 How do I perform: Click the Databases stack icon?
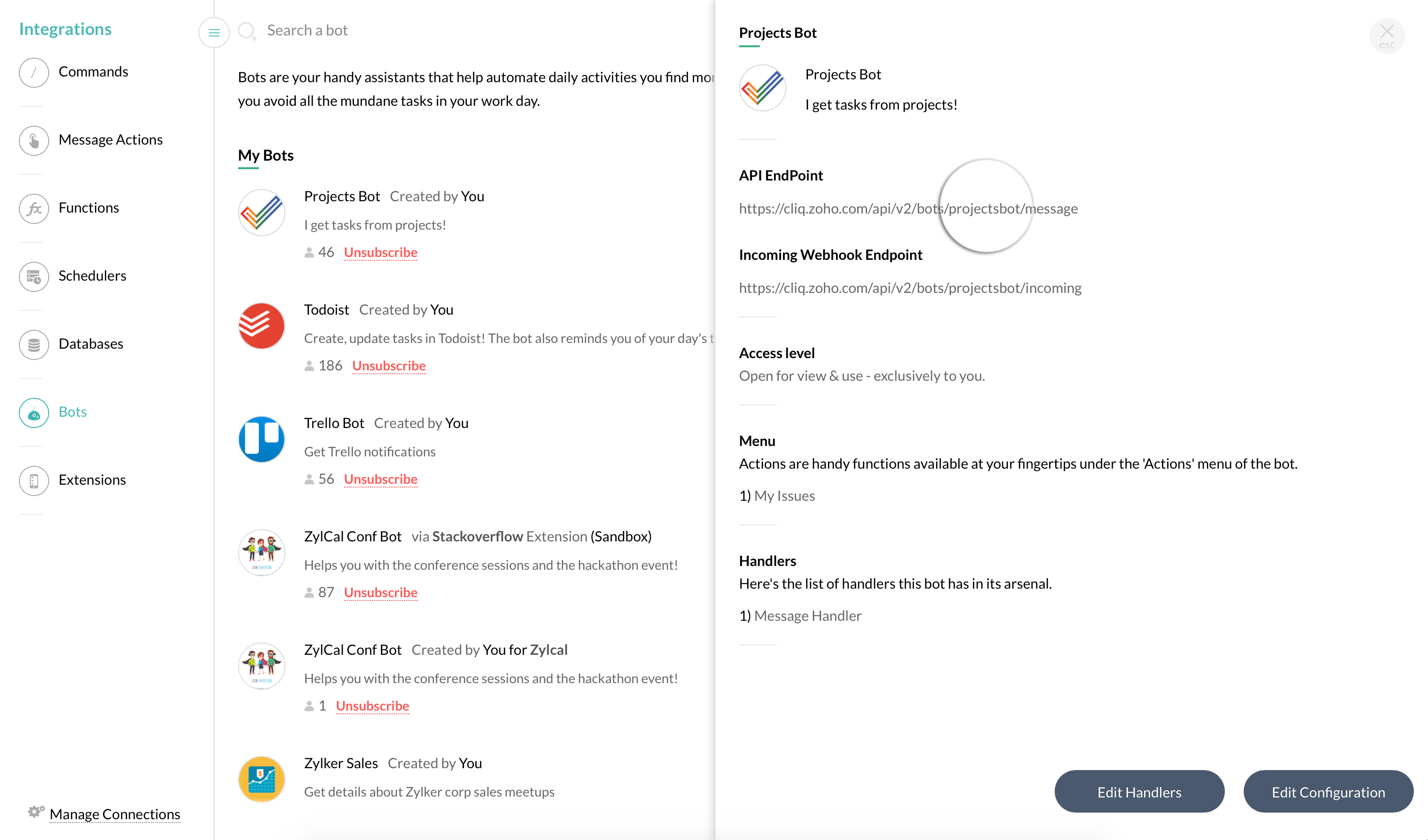click(x=34, y=344)
